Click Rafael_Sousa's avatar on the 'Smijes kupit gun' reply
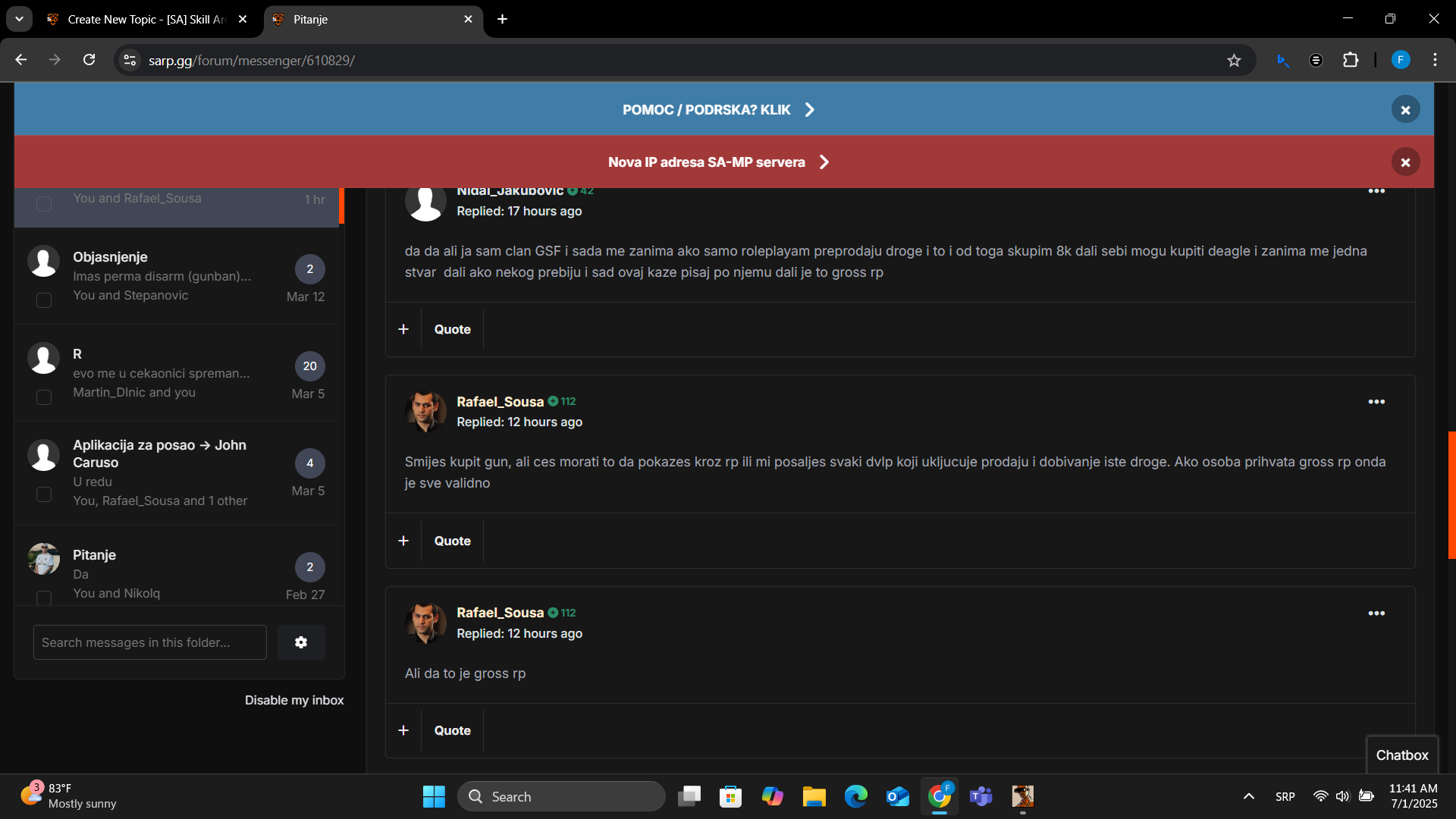1456x819 pixels. (x=425, y=411)
